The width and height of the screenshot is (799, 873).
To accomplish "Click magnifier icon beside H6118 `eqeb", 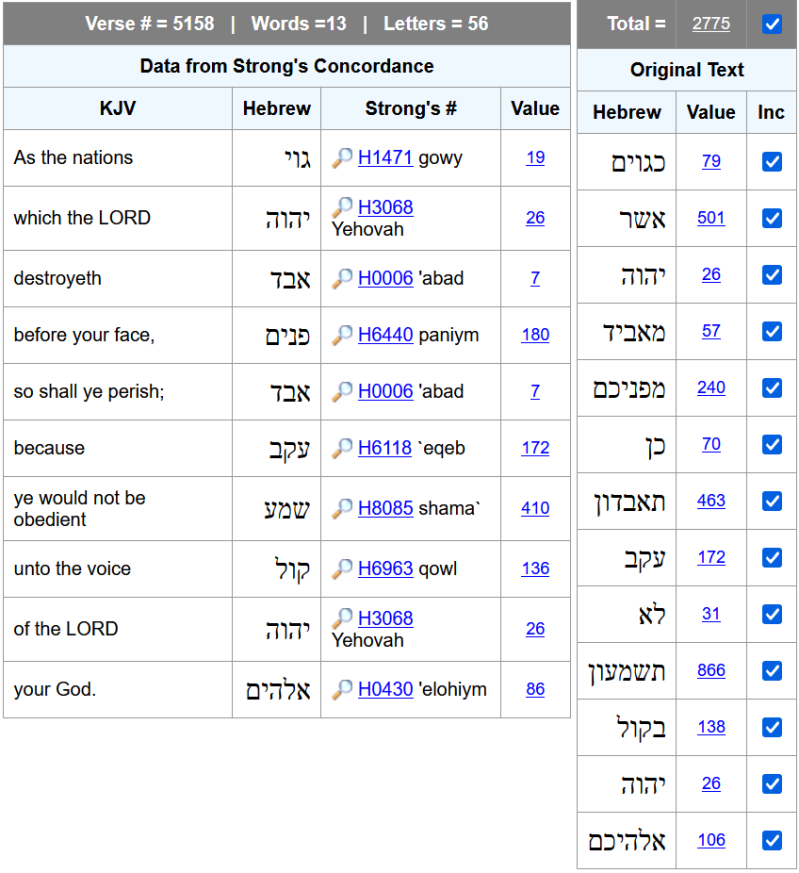I will click(343, 448).
